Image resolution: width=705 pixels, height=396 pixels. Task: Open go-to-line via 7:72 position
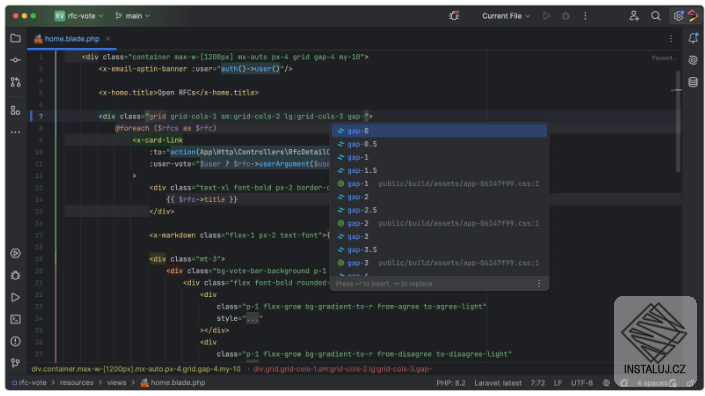pos(537,383)
